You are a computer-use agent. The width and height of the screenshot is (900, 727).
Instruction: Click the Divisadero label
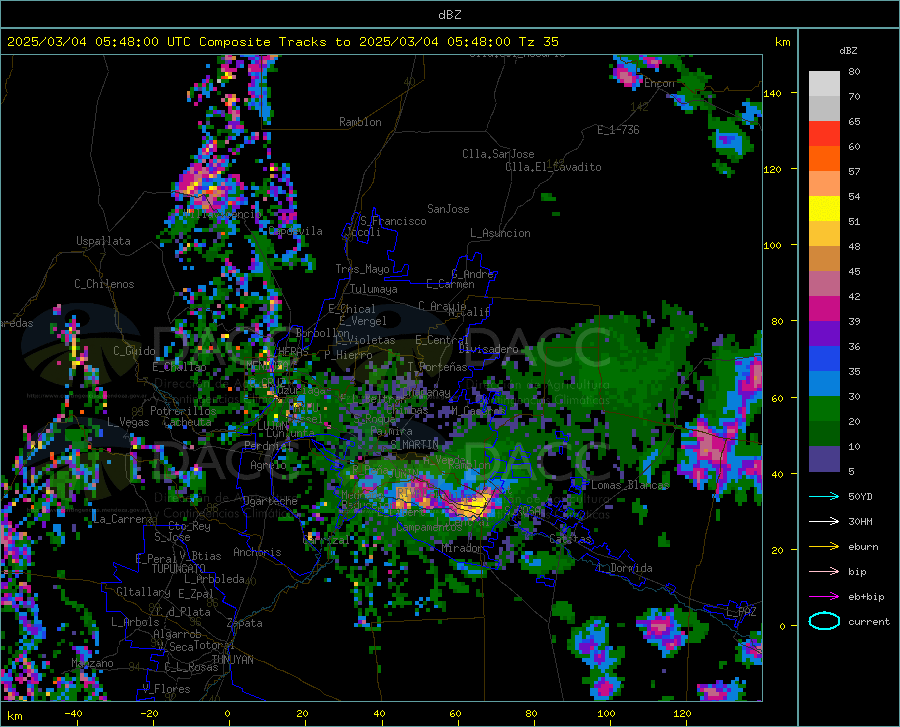point(488,349)
